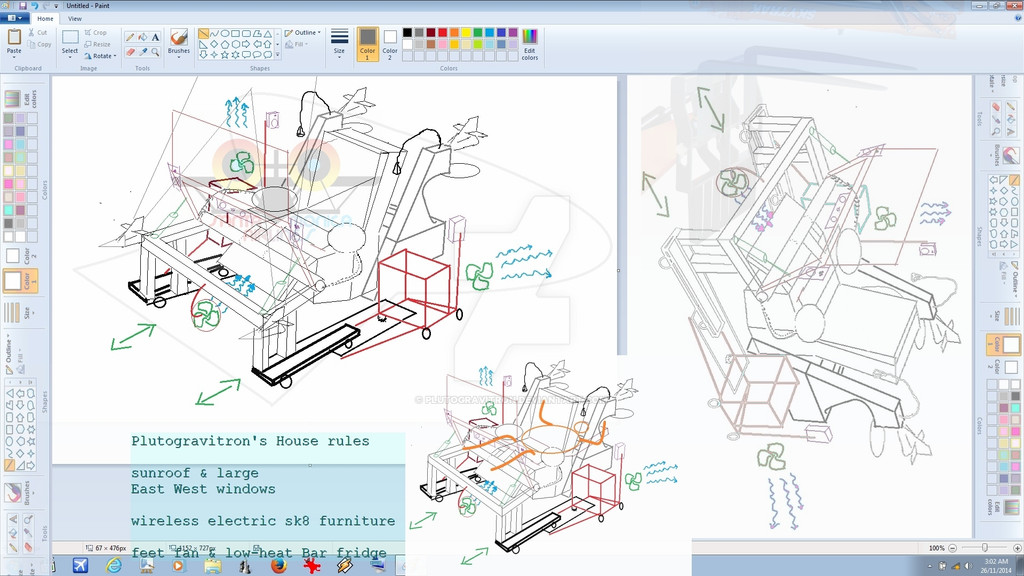
Task: Choose the Triangle shape
Action: pos(268,33)
